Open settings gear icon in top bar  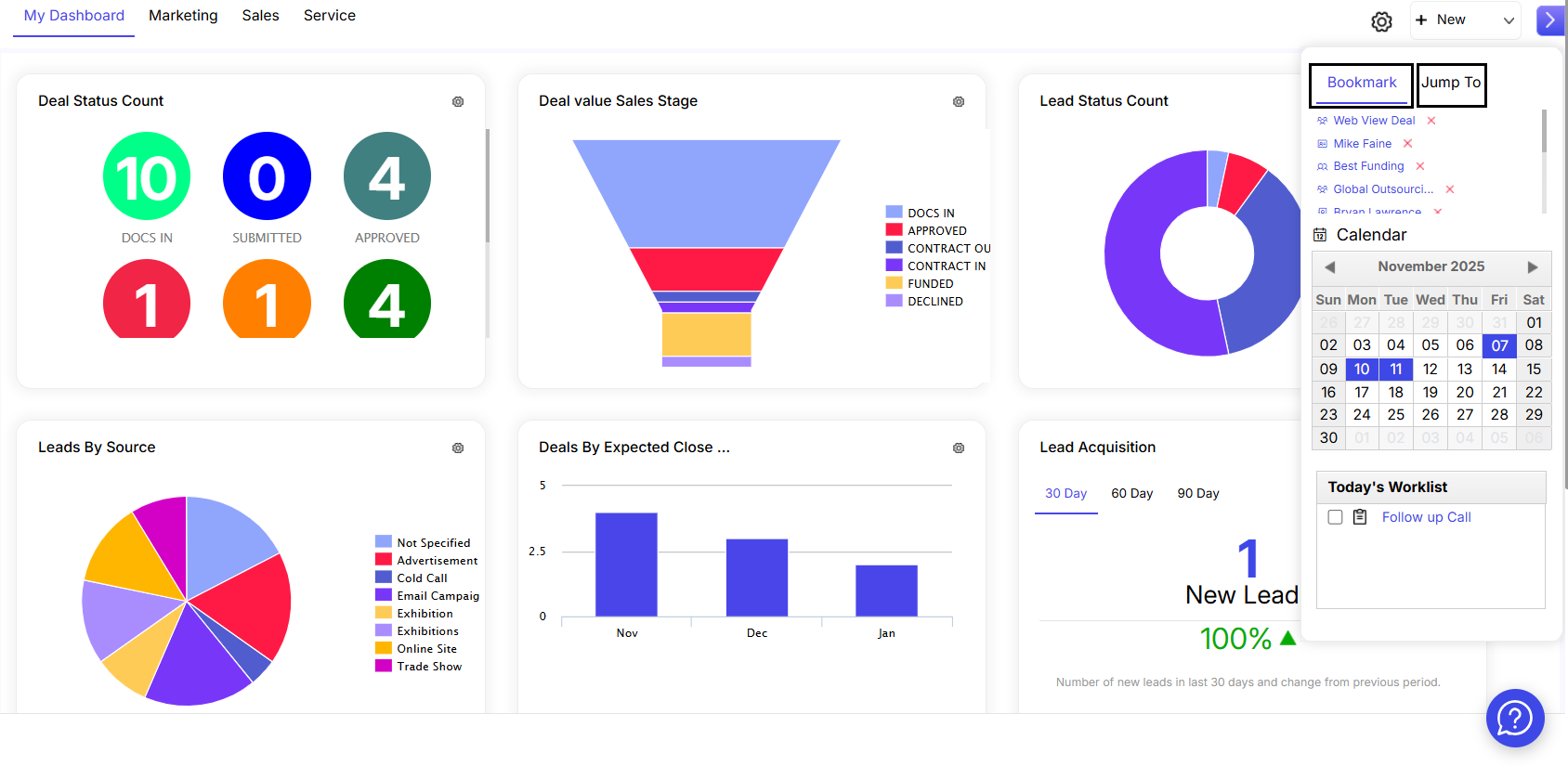pos(1381,21)
